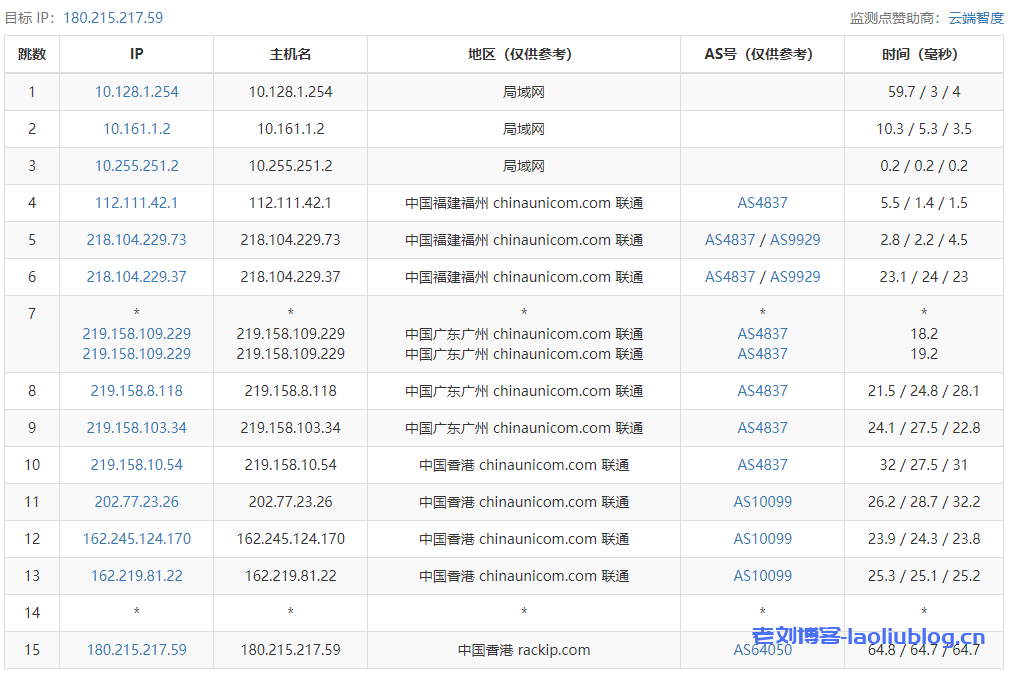This screenshot has width=1011, height=674.
Task: Open the blue 202.77.23.26 IP link
Action: (136, 502)
